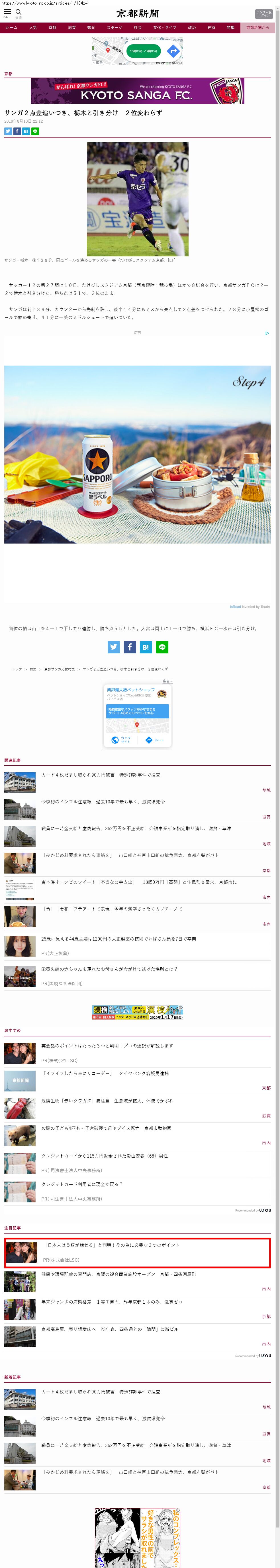Open the soccer player article photo

pos(137,199)
